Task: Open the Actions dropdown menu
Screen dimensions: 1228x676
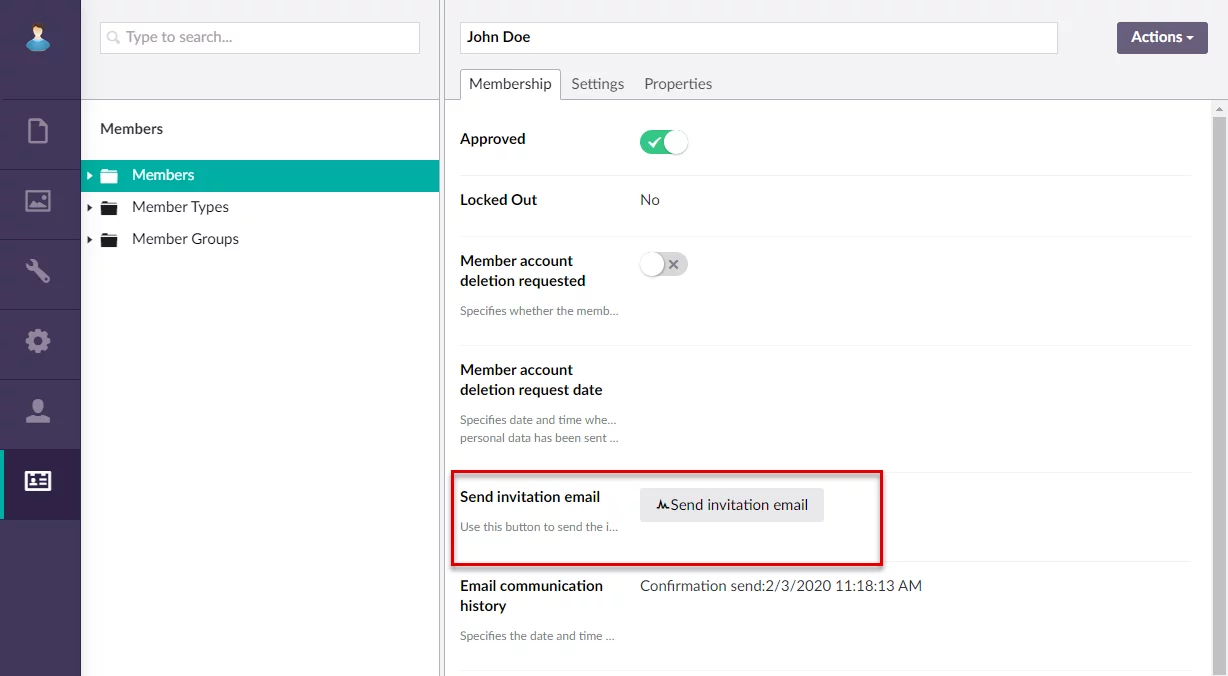Action: tap(1161, 37)
